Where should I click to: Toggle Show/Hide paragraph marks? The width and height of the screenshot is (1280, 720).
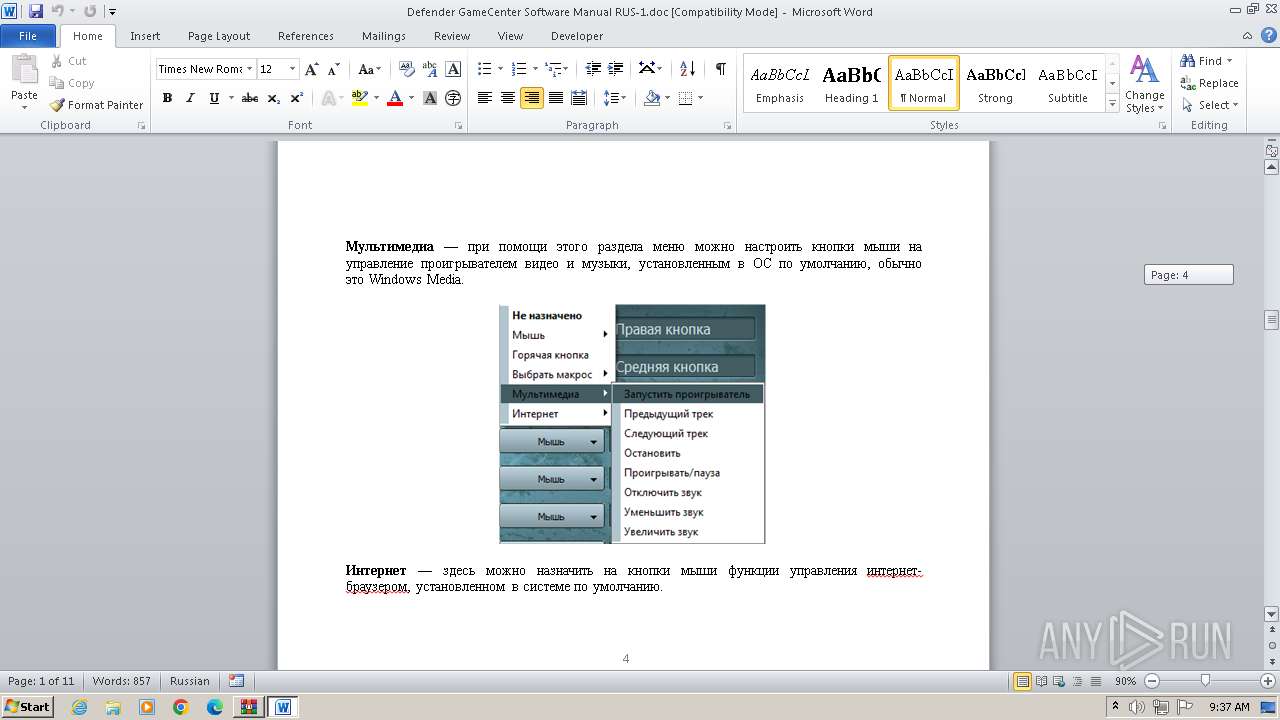(x=720, y=69)
